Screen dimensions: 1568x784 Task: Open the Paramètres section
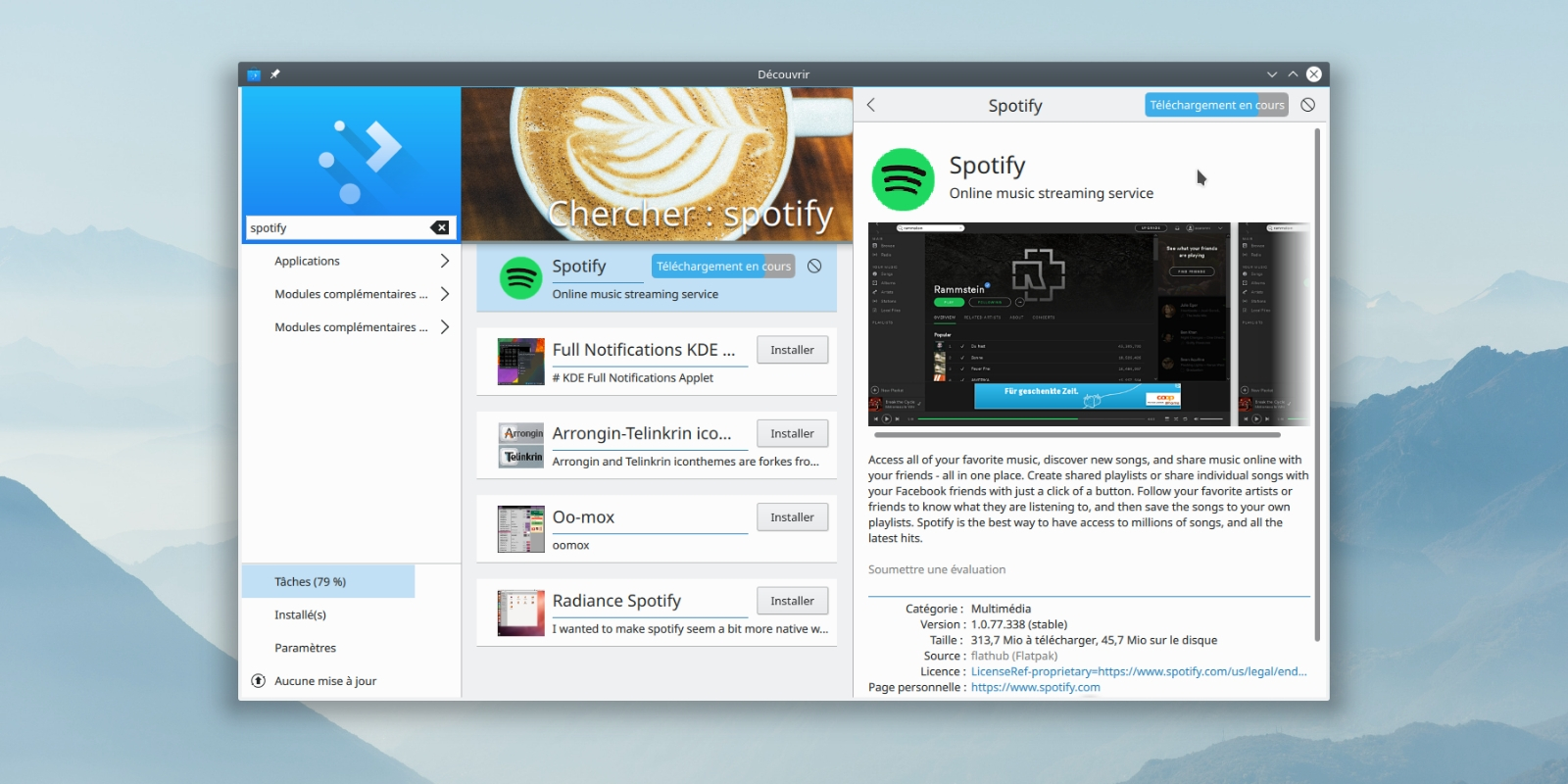point(305,648)
